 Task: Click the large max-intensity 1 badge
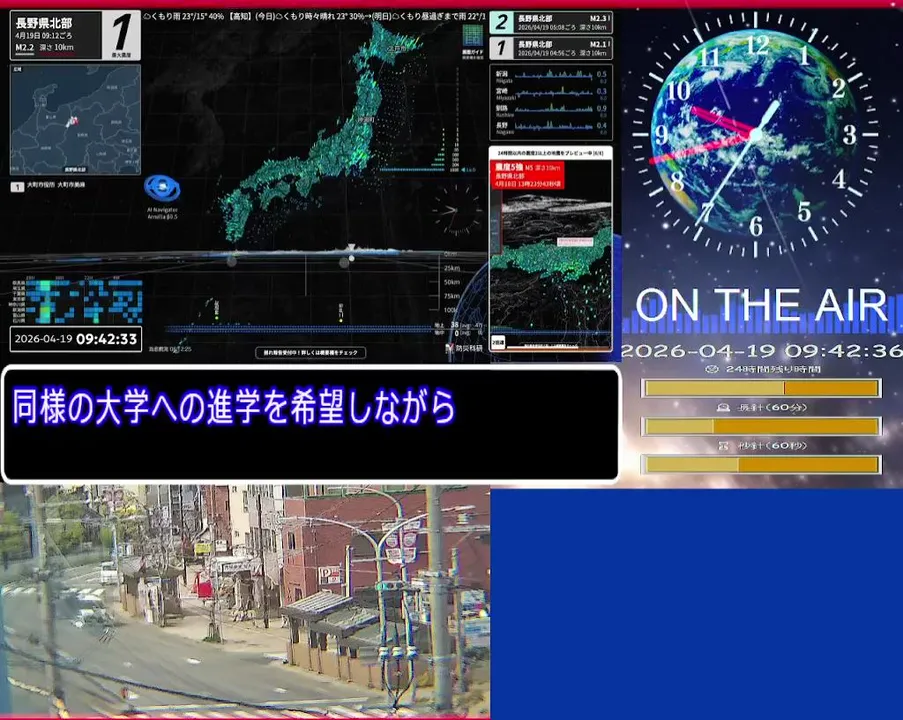(x=122, y=35)
